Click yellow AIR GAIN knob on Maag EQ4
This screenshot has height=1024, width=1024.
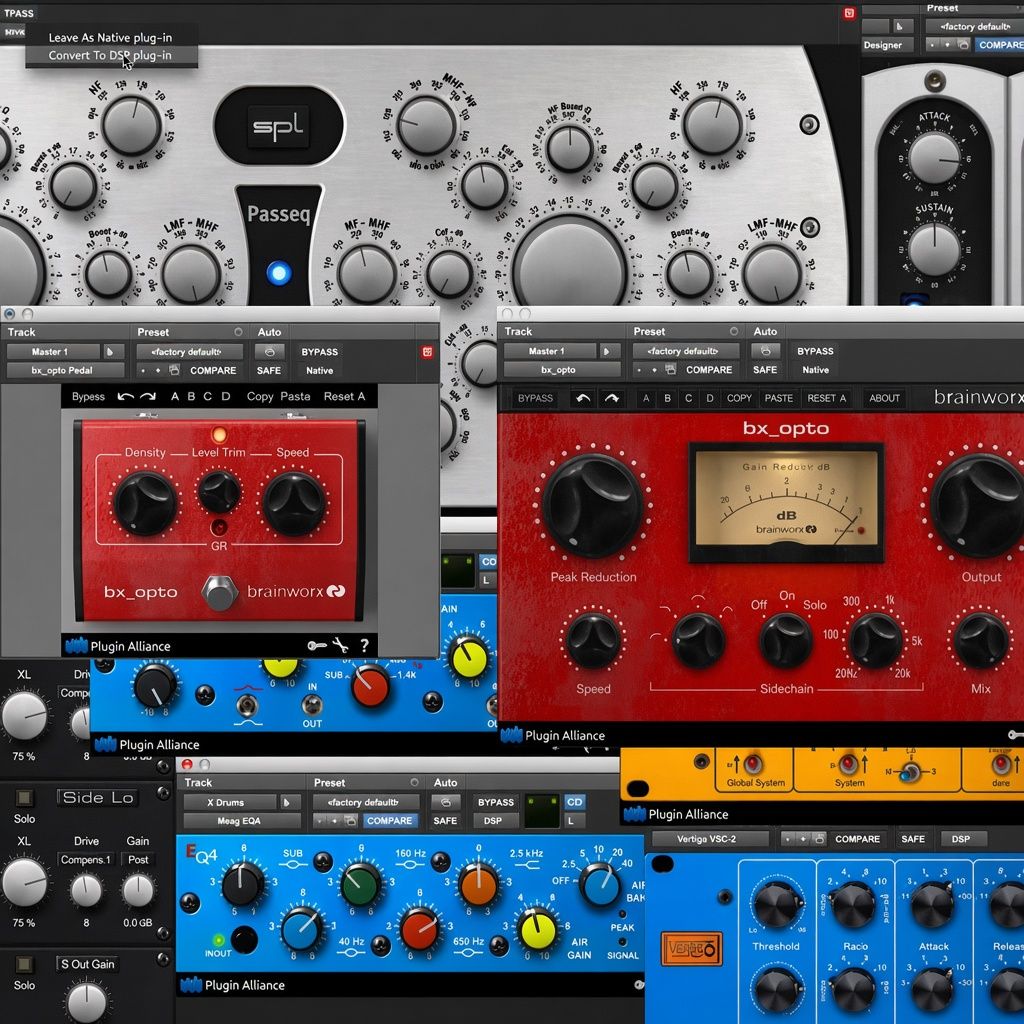click(536, 929)
